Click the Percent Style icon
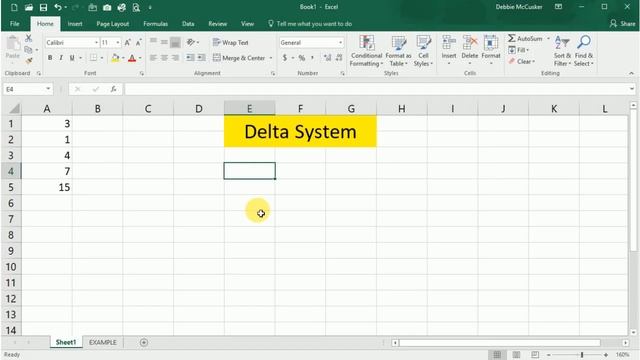640x360 pixels. pyautogui.click(x=302, y=58)
